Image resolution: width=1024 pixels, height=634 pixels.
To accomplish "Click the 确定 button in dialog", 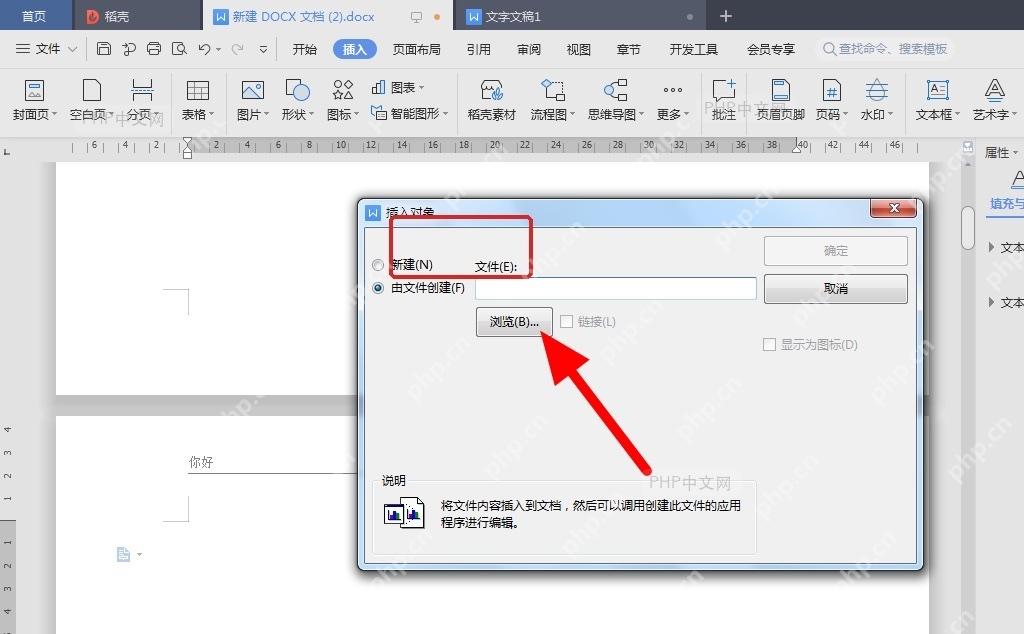I will 835,251.
